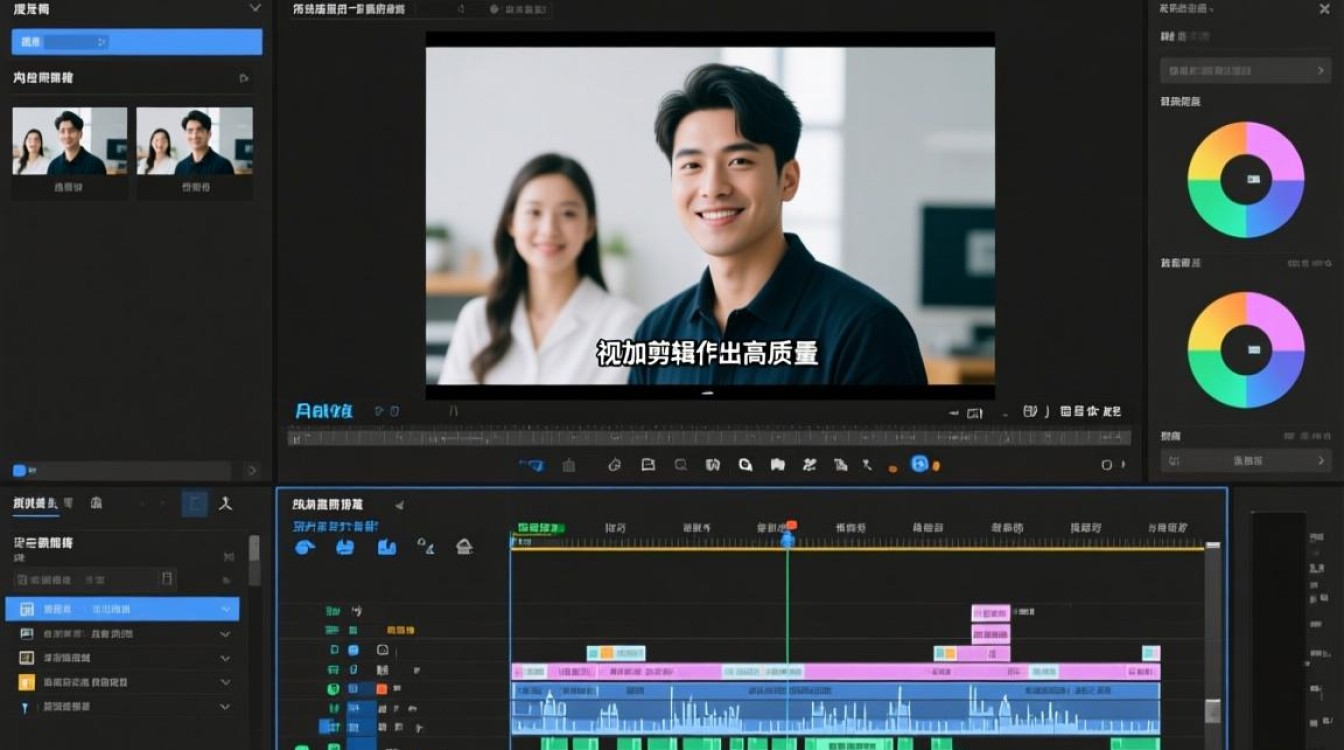
Task: Click the blue selection tool under the preview
Action: (532, 465)
